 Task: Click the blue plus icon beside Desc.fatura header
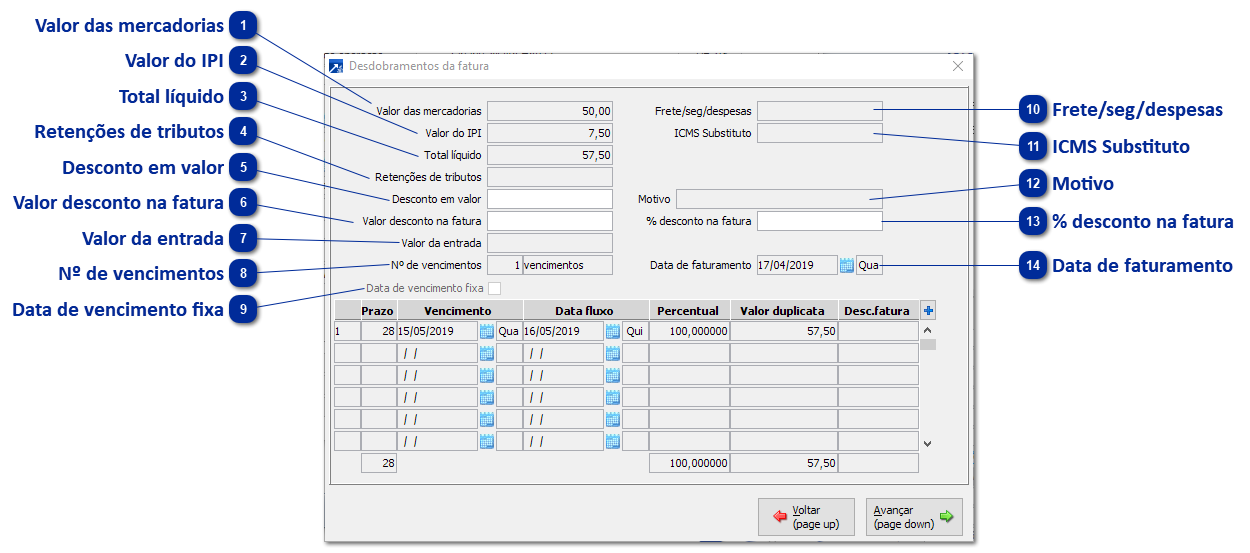(x=928, y=311)
